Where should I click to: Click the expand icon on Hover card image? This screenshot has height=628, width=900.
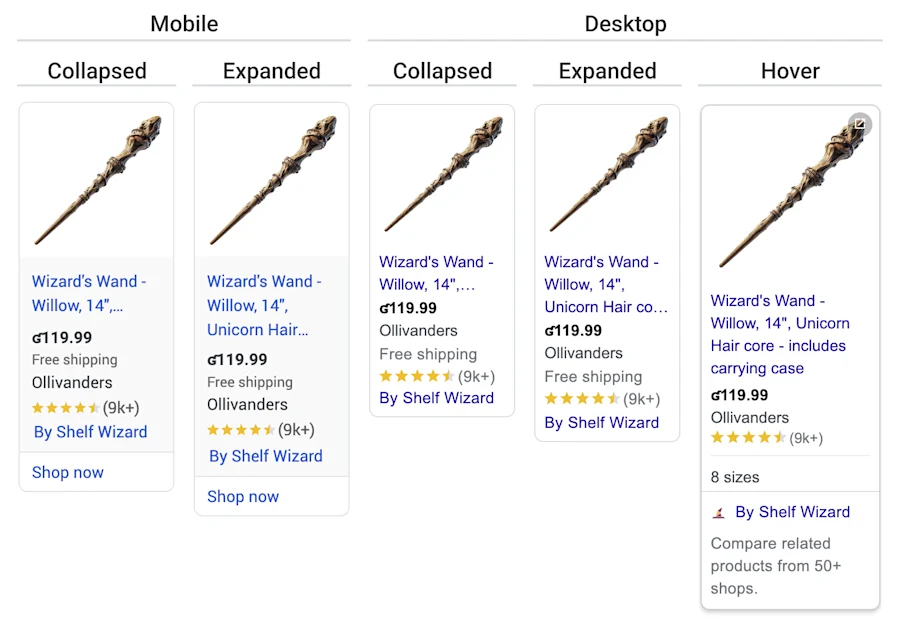(859, 125)
